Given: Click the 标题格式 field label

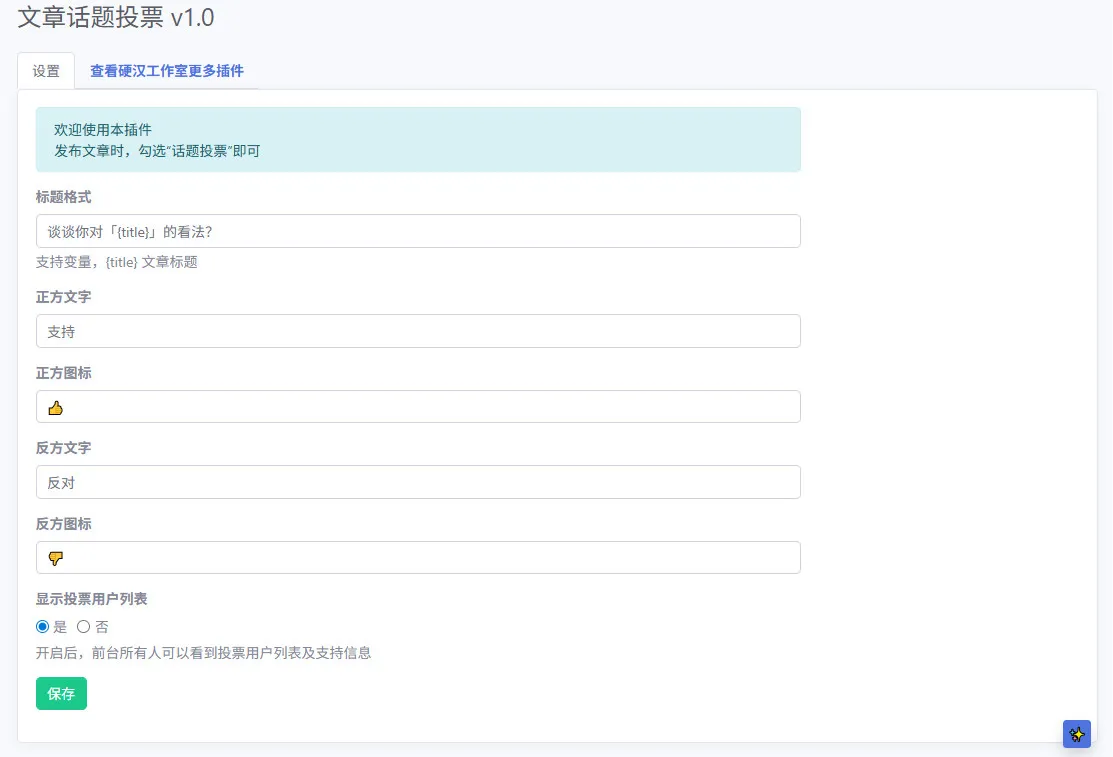Looking at the screenshot, I should click(64, 197).
